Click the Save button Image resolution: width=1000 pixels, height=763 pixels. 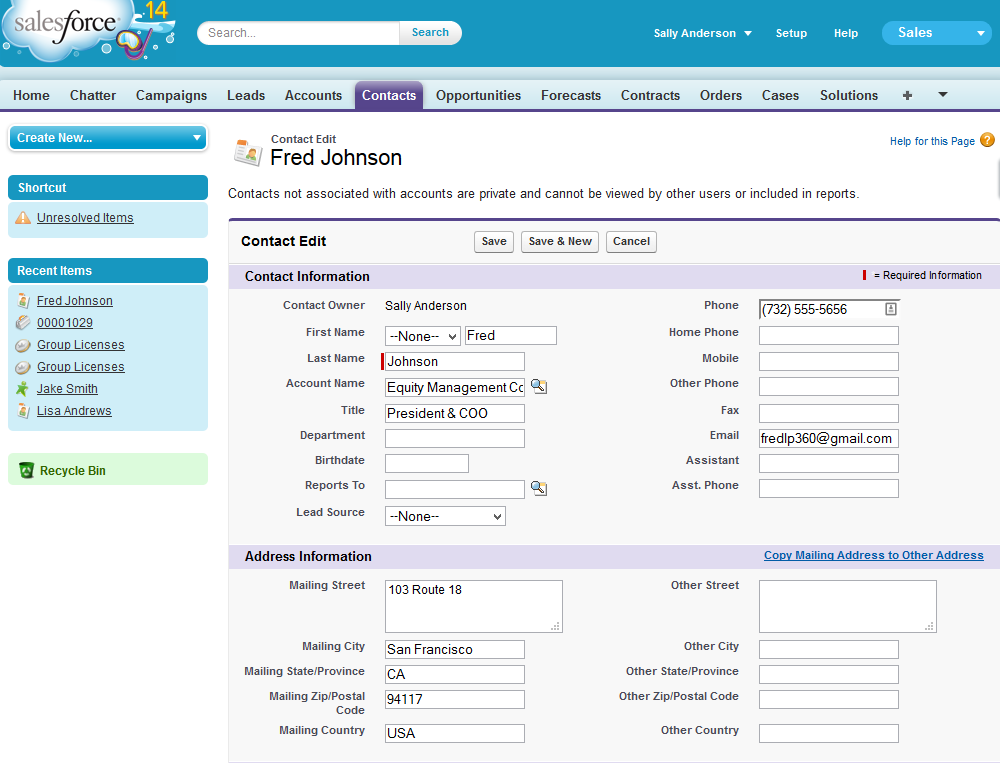[x=494, y=241]
